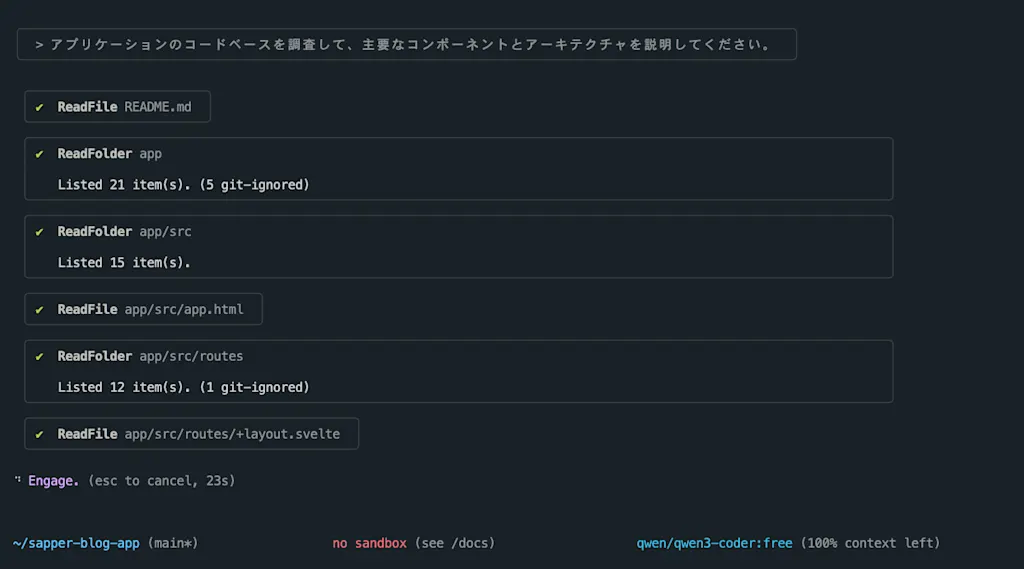Screen dimensions: 1024x569
Task: Click the ~/sapper-blog-app directory path
Action: click(76, 543)
